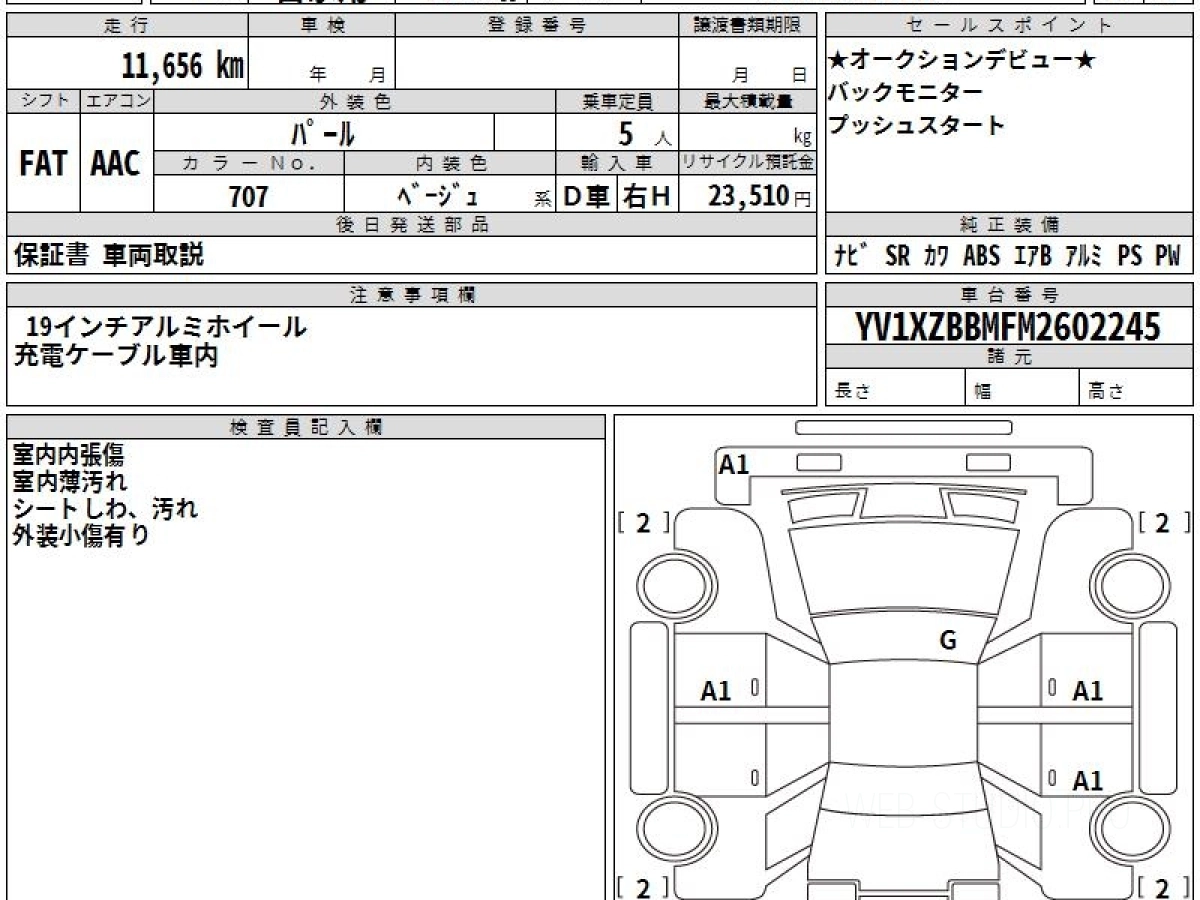Screen dimensions: 1200x900
Task: Select the 登録番号 header
Action: tap(537, 26)
